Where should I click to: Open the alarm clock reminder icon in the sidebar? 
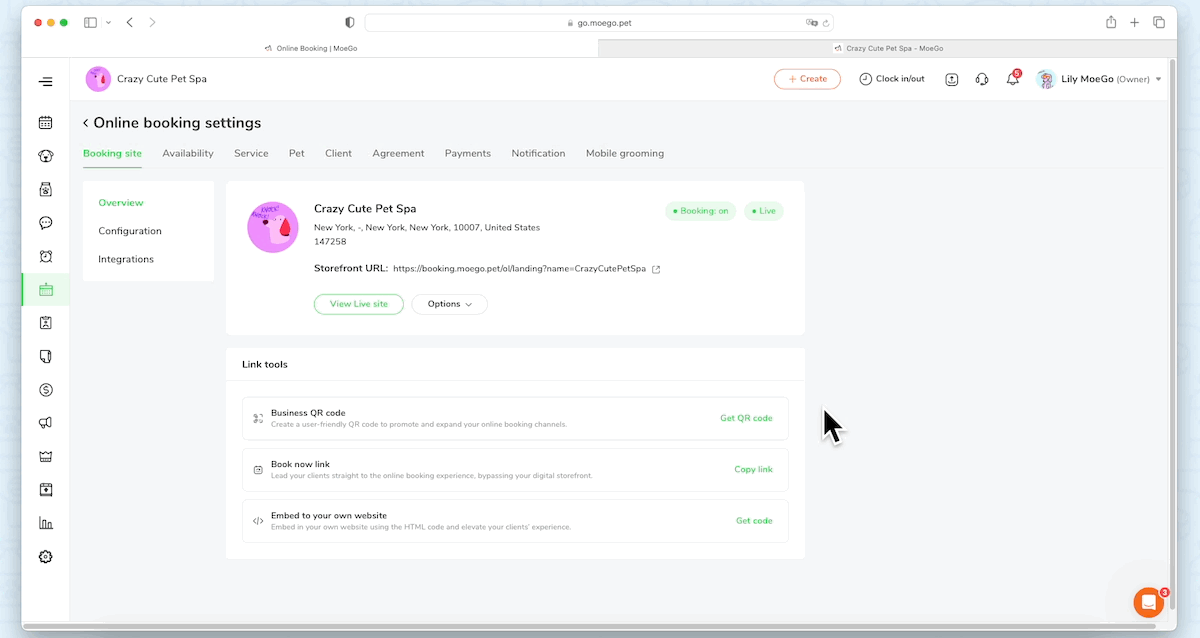point(45,256)
